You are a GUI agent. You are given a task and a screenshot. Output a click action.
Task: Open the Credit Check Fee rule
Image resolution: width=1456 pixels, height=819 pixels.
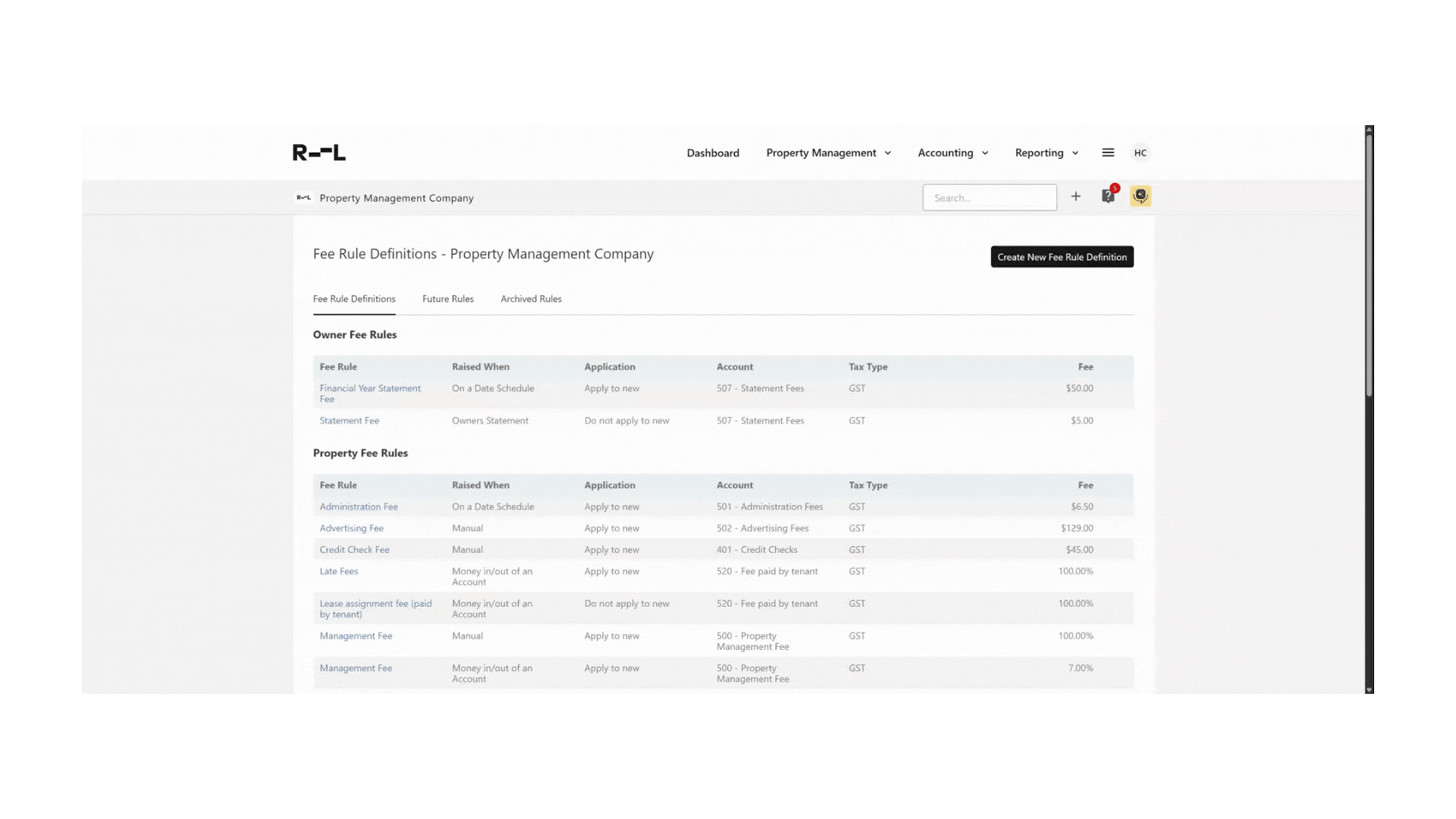click(x=354, y=550)
